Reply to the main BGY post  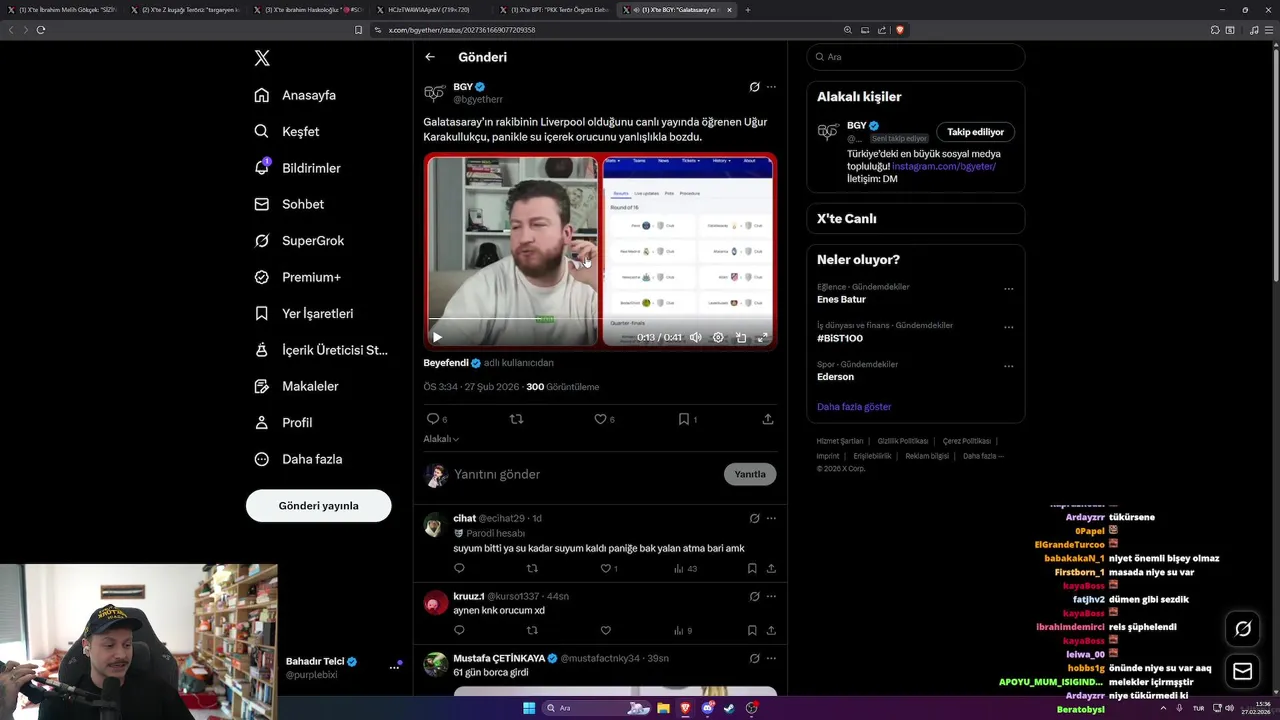coord(433,419)
